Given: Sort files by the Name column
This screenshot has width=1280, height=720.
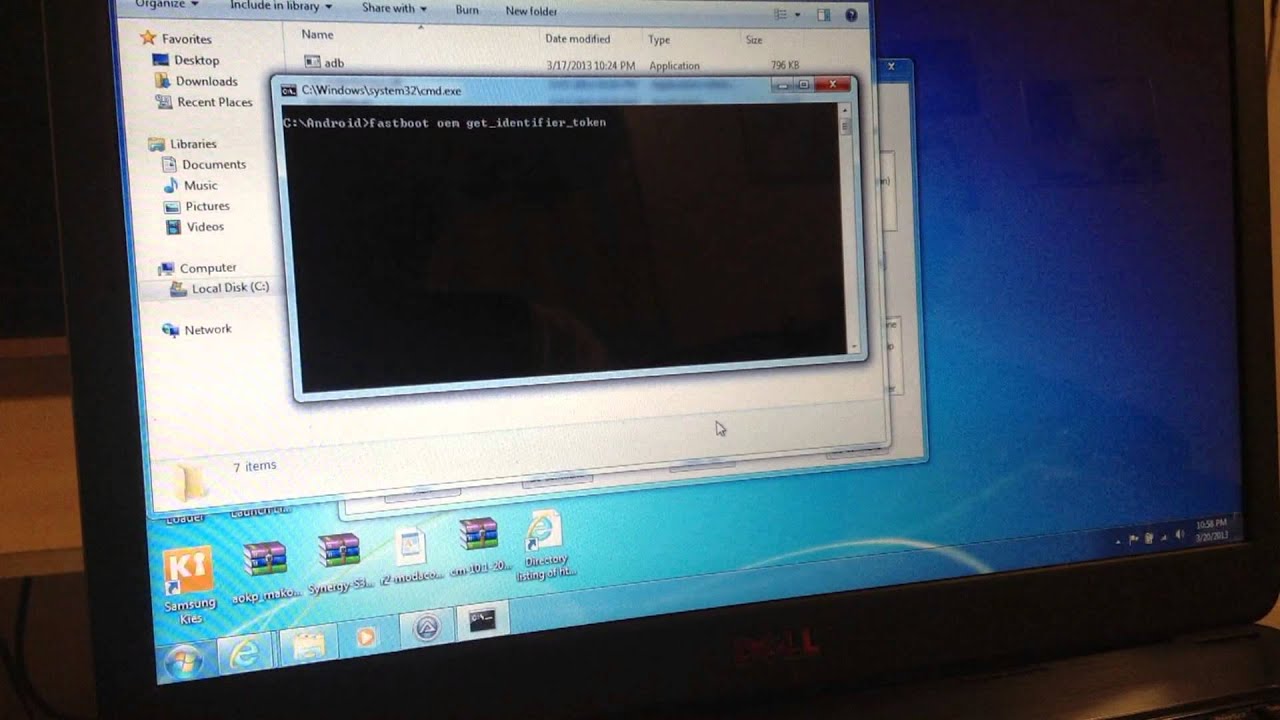Looking at the screenshot, I should point(317,35).
